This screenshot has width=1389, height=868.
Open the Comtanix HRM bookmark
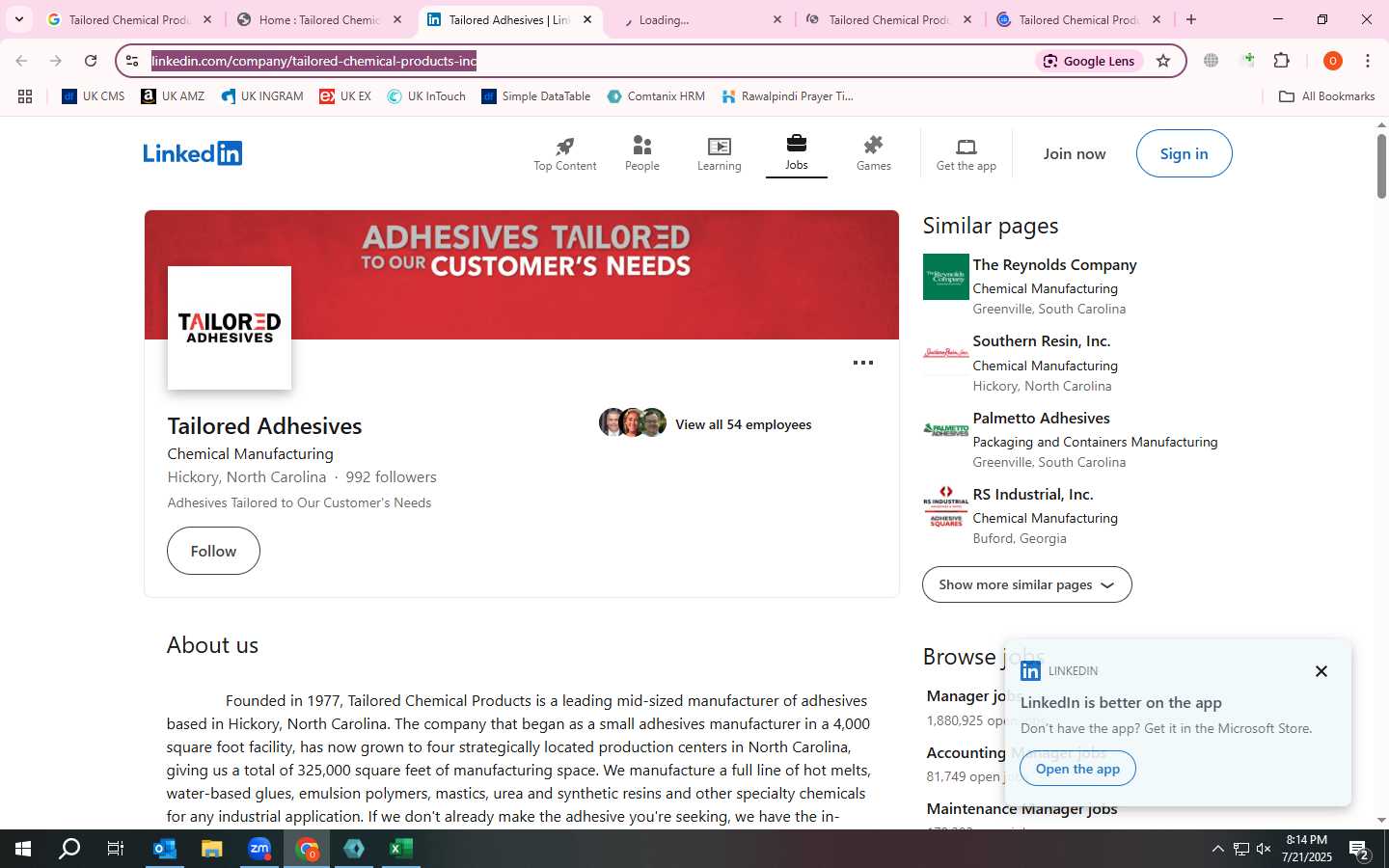(x=656, y=96)
